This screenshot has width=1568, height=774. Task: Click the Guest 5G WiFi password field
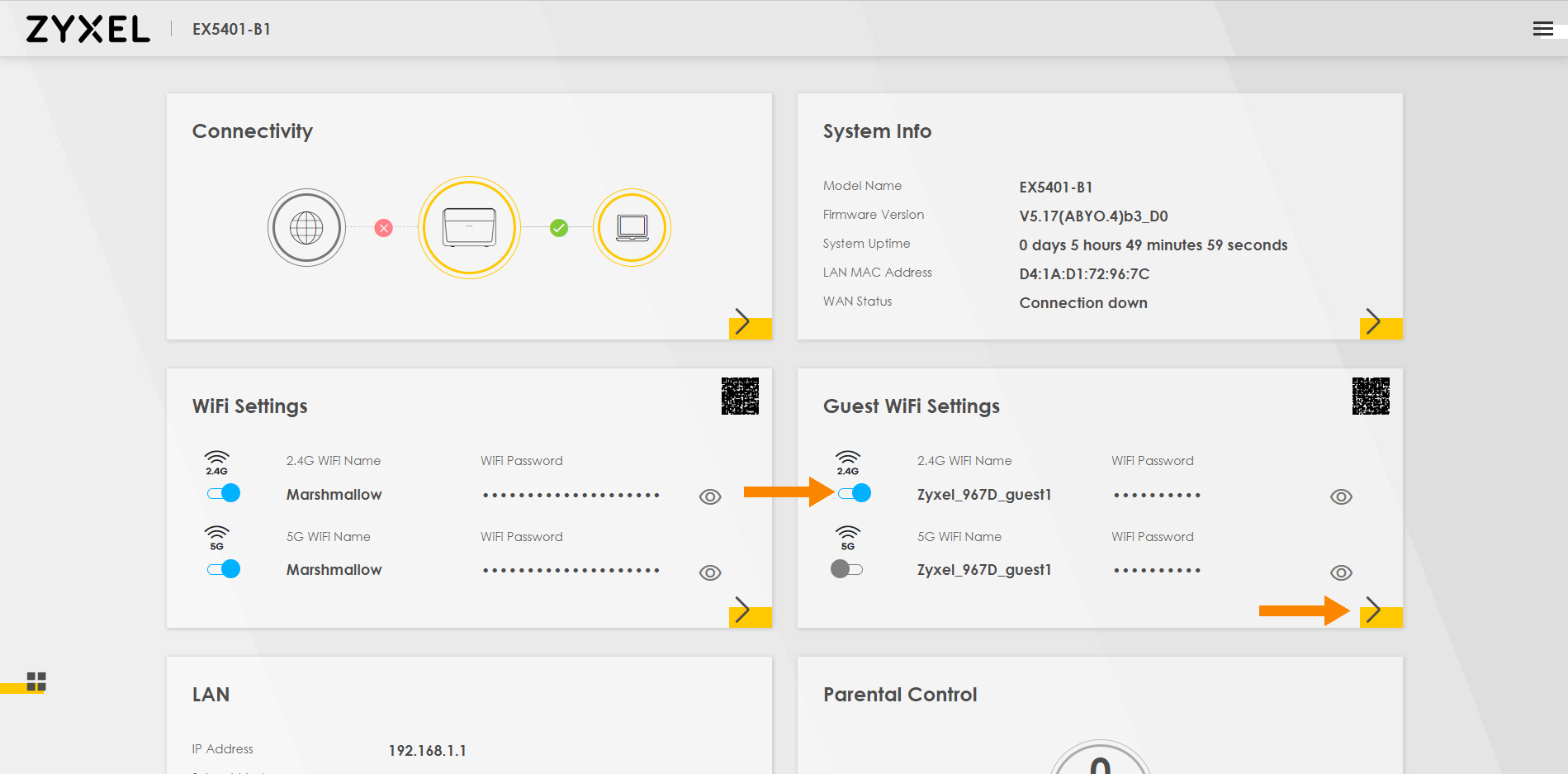1157,571
